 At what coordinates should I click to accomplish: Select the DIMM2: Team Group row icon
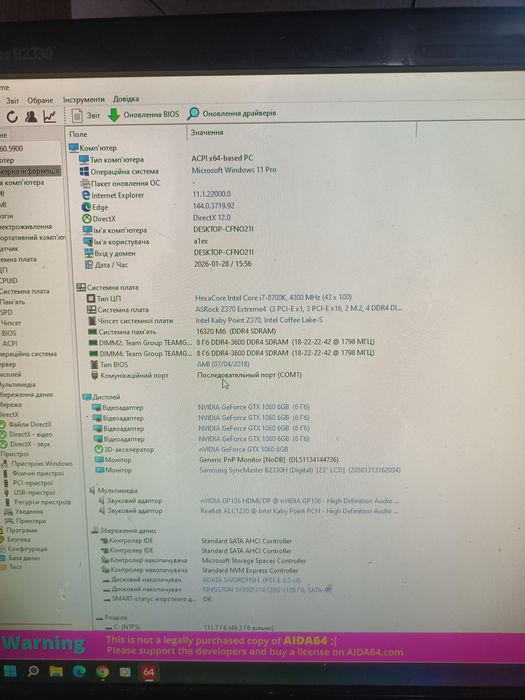[x=93, y=343]
